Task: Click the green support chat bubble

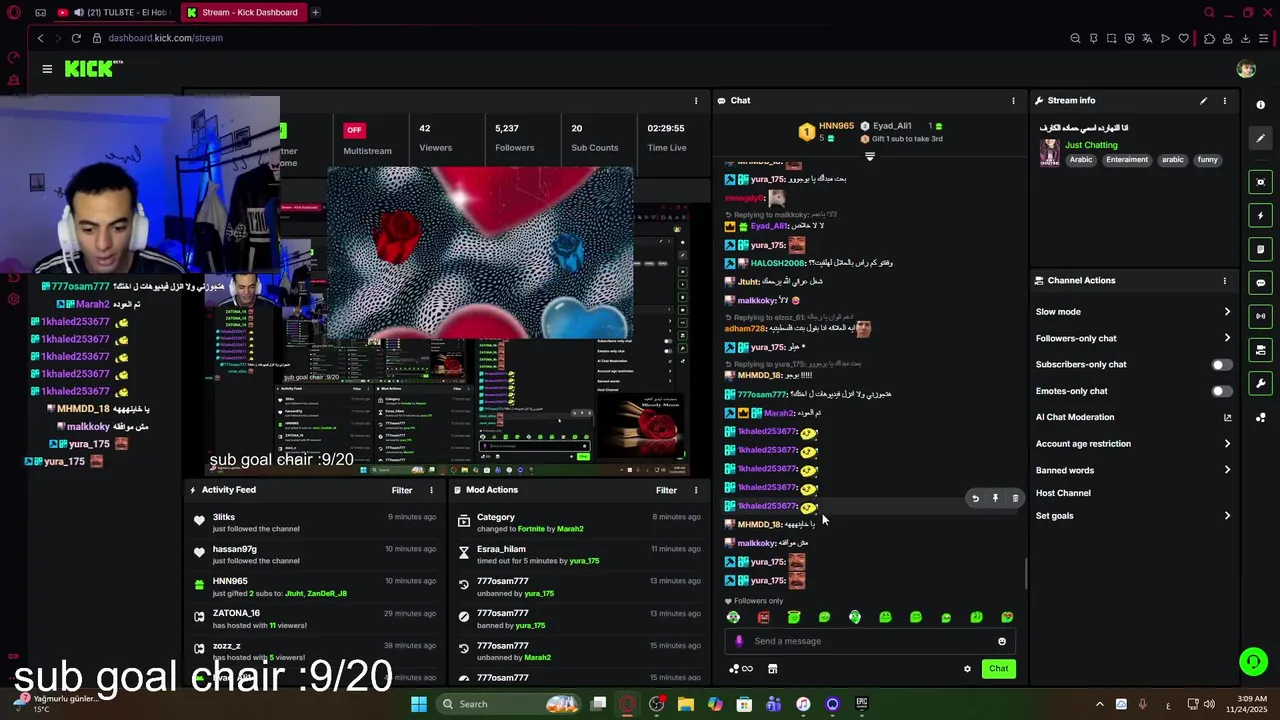Action: point(1252,661)
